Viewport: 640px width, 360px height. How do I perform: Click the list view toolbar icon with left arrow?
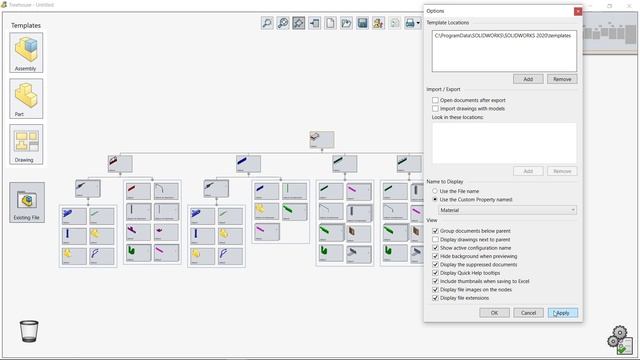click(314, 23)
